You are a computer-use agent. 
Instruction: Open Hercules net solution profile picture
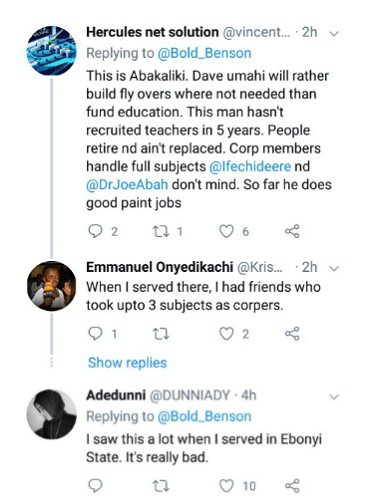tap(52, 51)
